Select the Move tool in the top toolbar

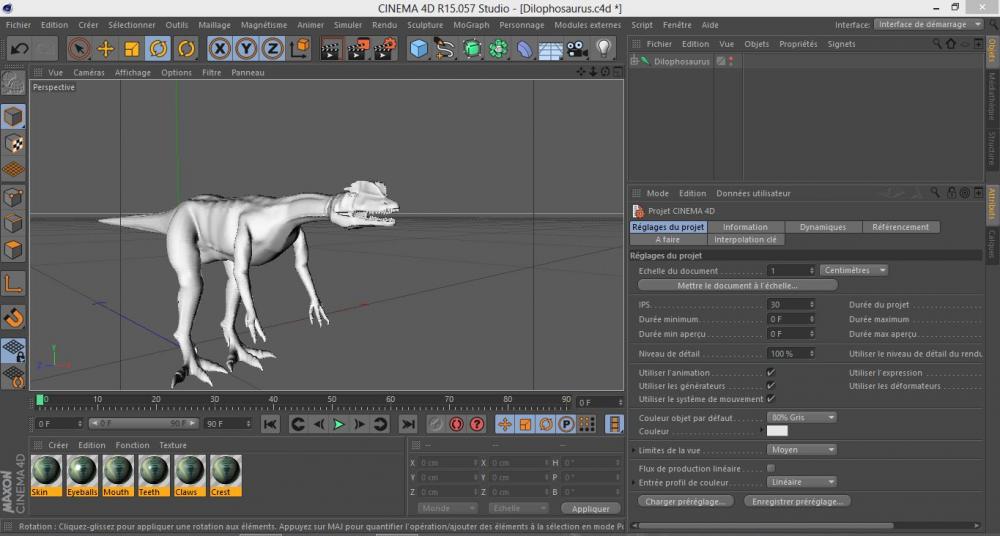[x=105, y=48]
